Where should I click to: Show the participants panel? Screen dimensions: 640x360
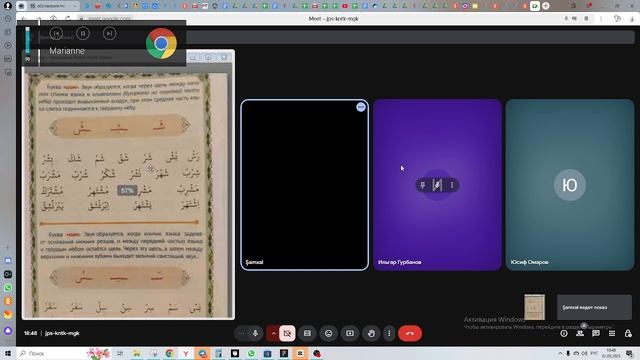coord(580,333)
